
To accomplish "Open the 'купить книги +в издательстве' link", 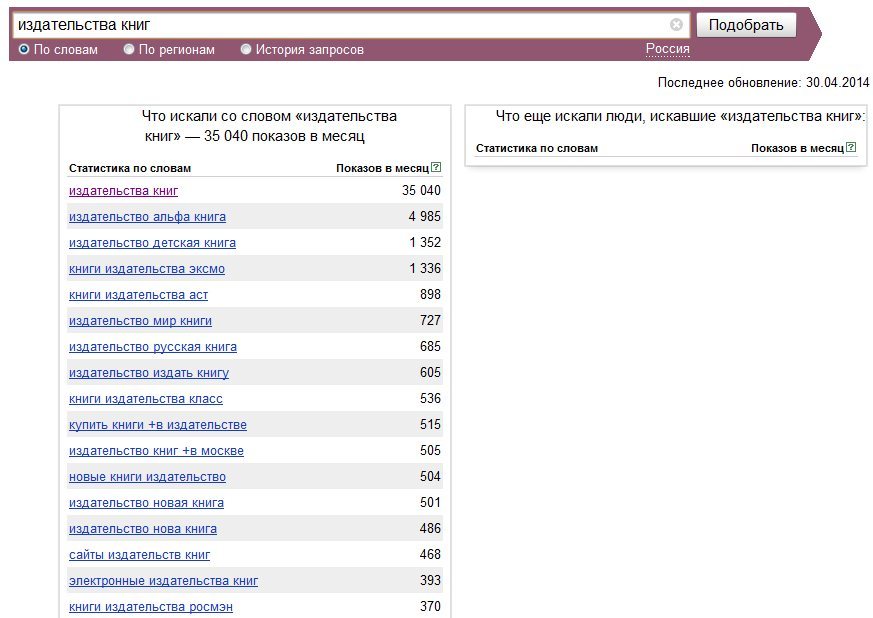I will click(x=158, y=425).
